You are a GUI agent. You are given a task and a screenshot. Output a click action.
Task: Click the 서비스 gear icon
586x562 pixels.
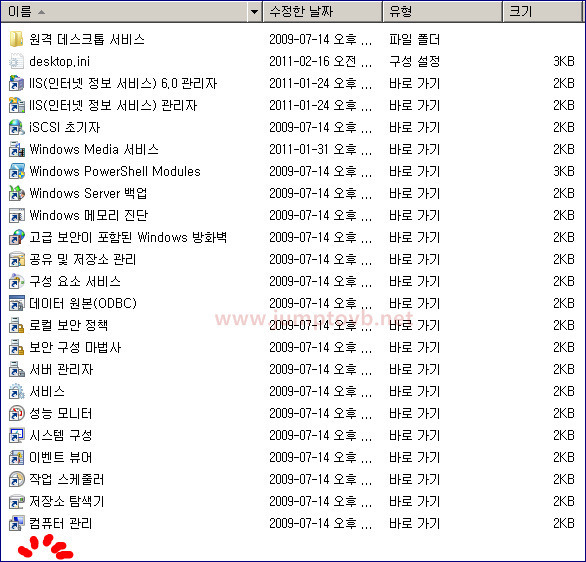click(16, 392)
